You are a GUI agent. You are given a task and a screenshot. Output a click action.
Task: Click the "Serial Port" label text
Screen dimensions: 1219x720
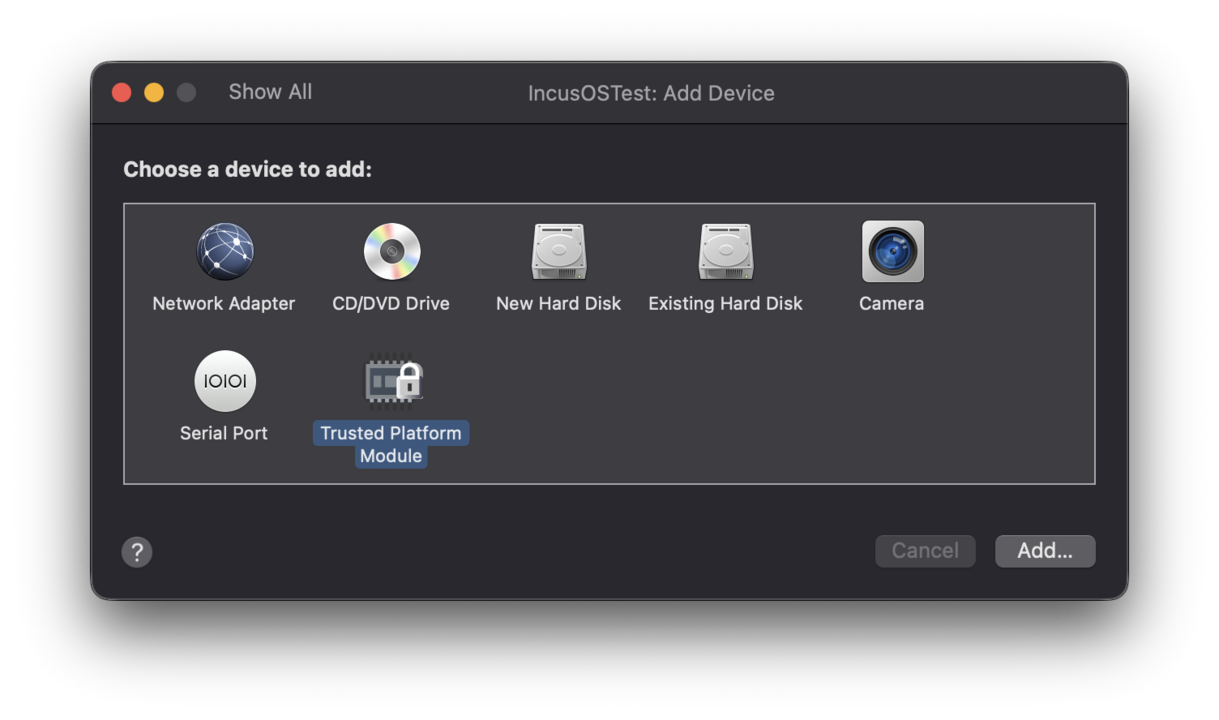[x=224, y=433]
